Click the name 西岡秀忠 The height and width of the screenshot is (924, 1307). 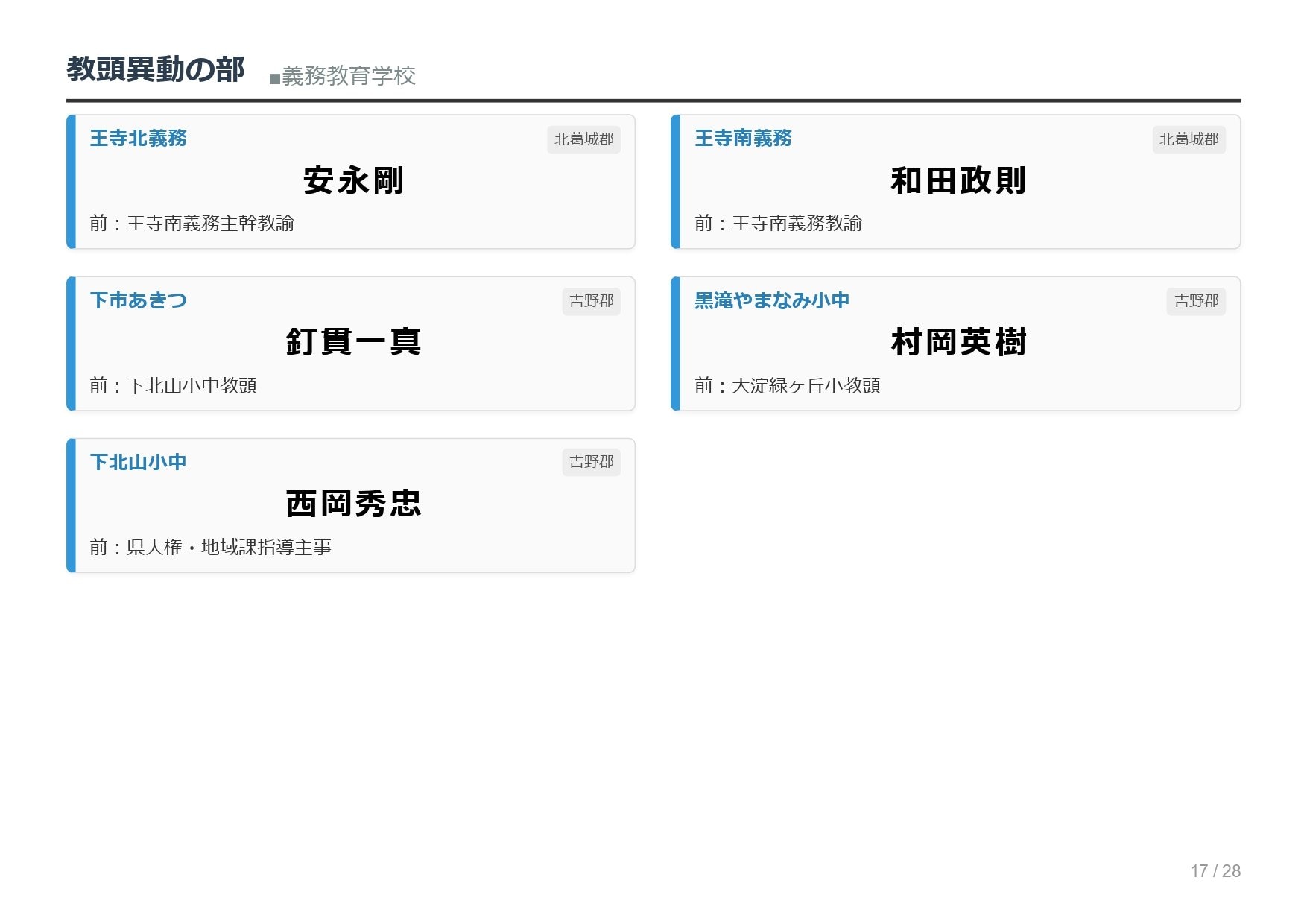pyautogui.click(x=353, y=504)
